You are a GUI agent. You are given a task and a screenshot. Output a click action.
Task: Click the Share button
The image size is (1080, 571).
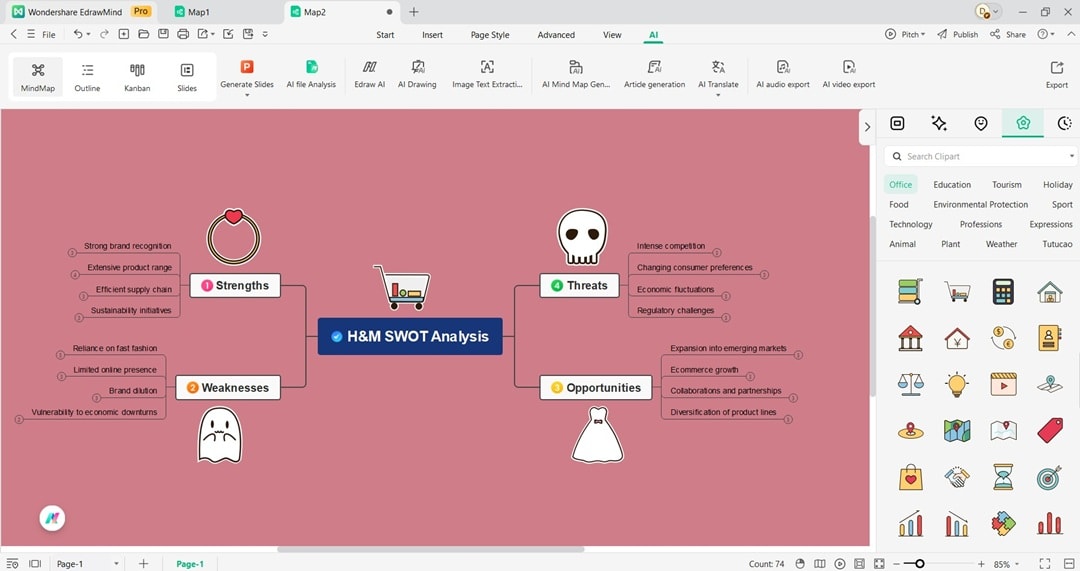point(1008,34)
